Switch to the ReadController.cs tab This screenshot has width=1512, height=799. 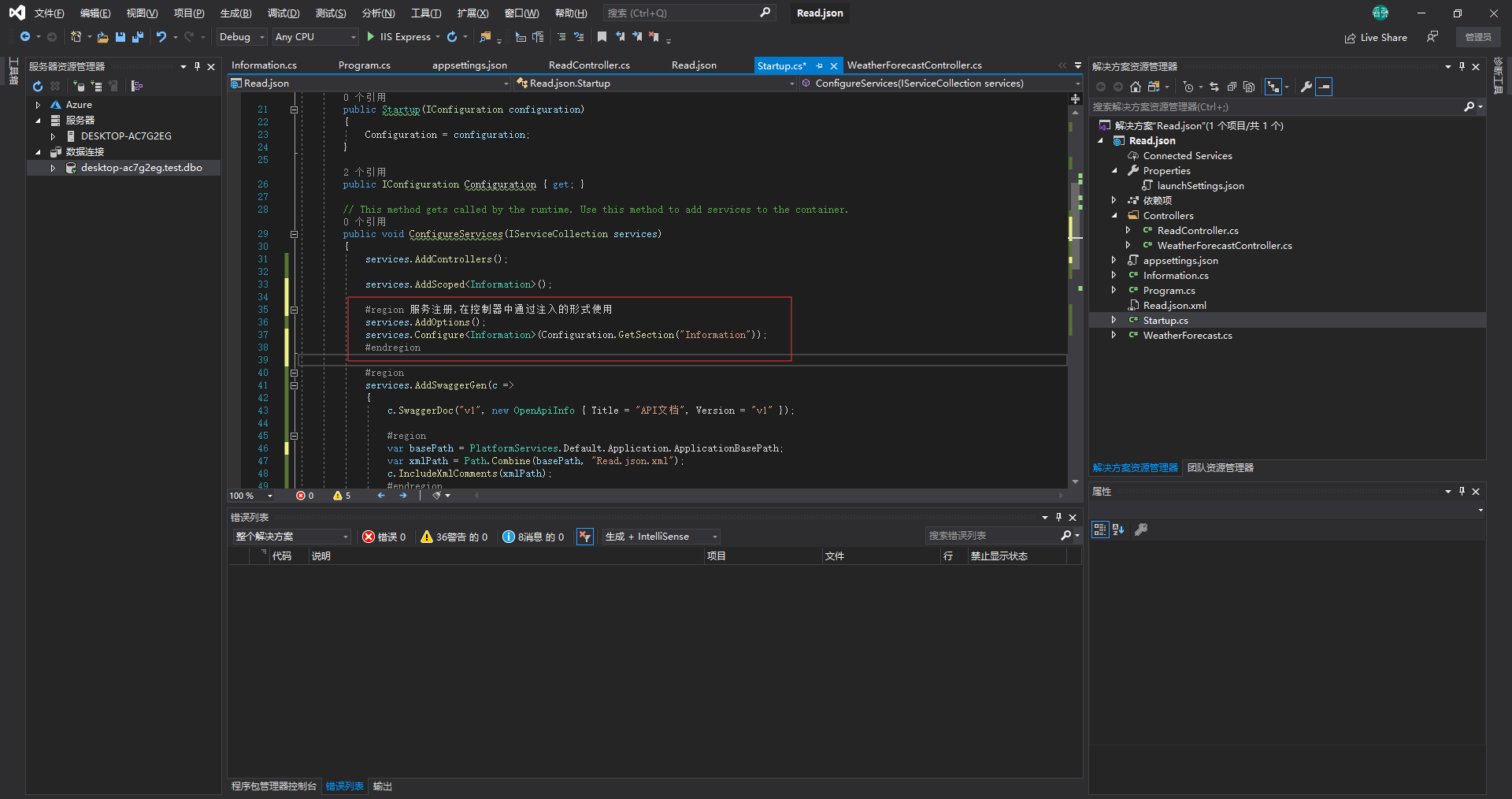(x=589, y=65)
